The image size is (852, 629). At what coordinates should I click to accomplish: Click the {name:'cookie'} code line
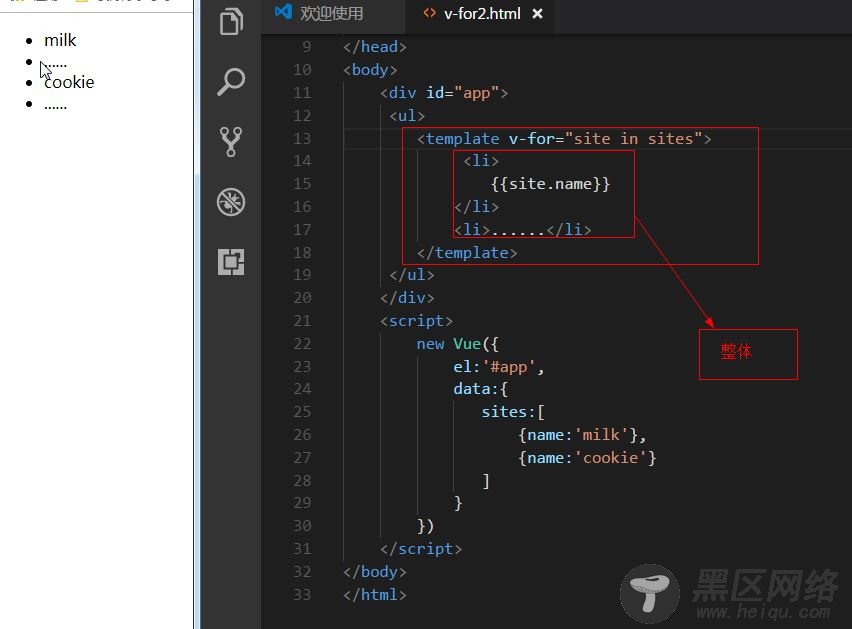point(587,458)
